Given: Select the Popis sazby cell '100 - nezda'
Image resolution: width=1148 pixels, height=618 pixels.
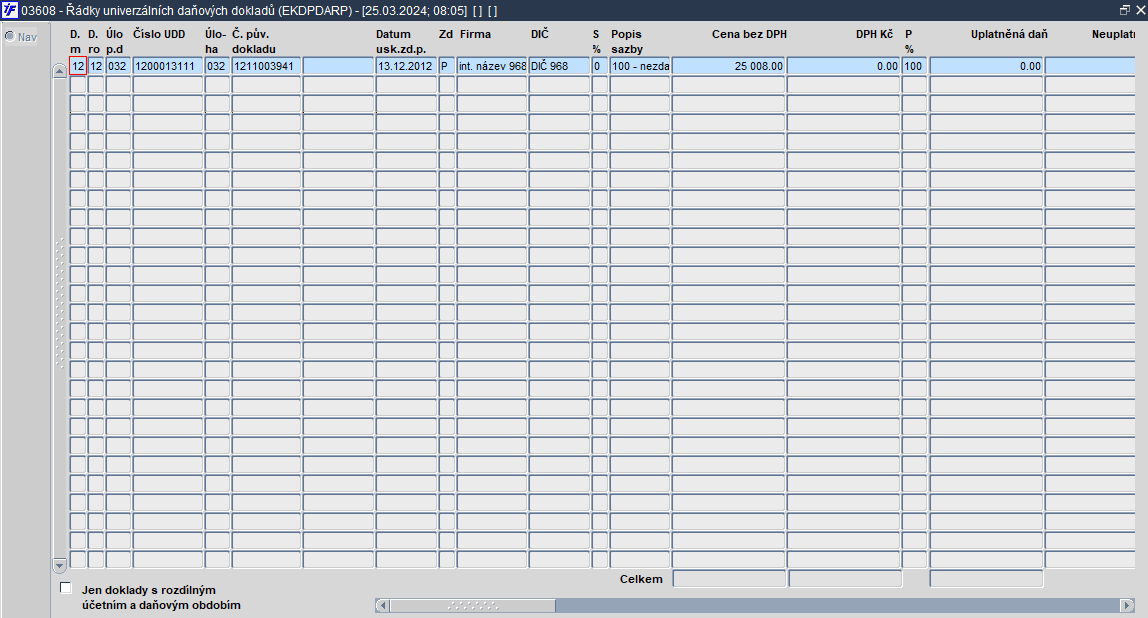Looking at the screenshot, I should coord(640,66).
